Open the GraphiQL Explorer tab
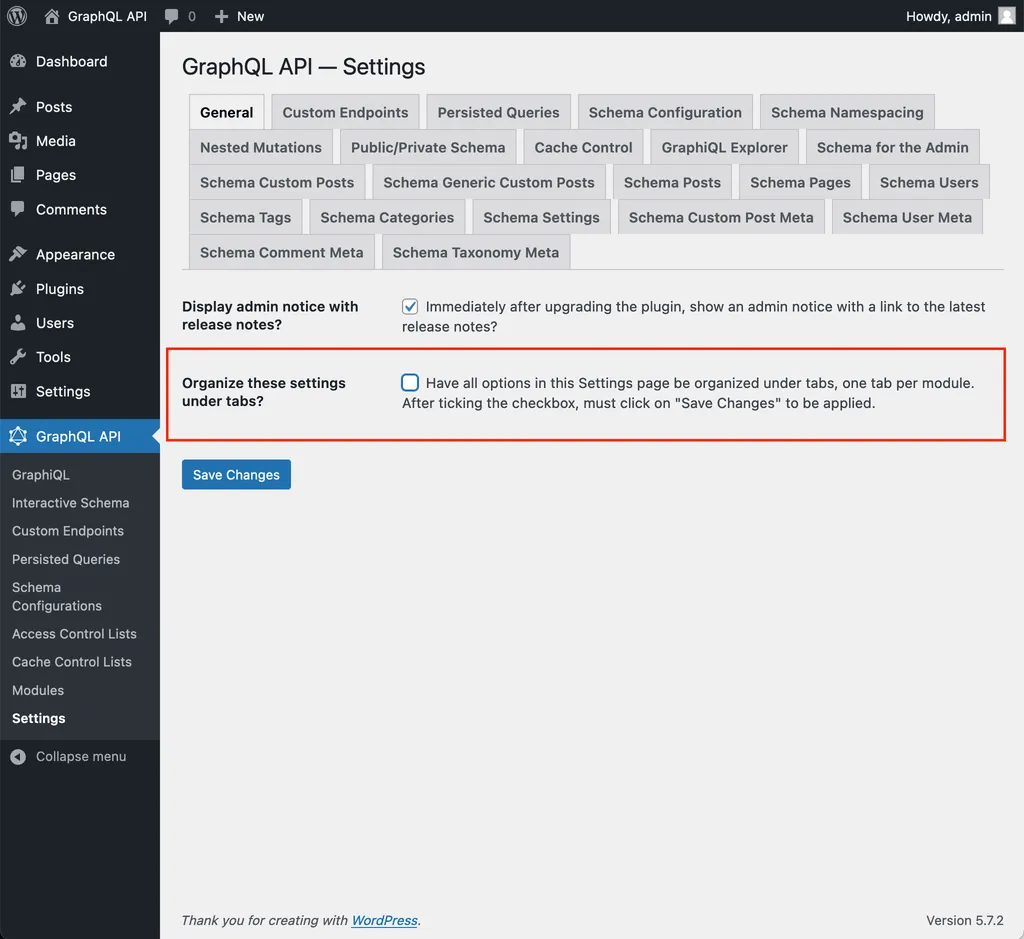Viewport: 1024px width, 939px height. pos(724,148)
